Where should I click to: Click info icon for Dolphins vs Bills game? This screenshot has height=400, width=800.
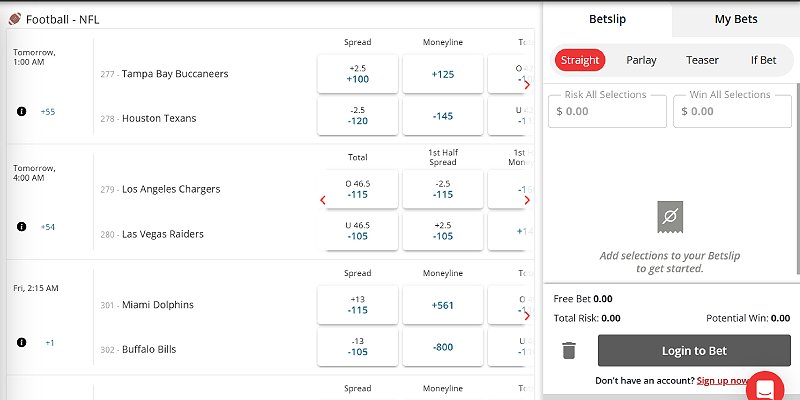point(21,342)
